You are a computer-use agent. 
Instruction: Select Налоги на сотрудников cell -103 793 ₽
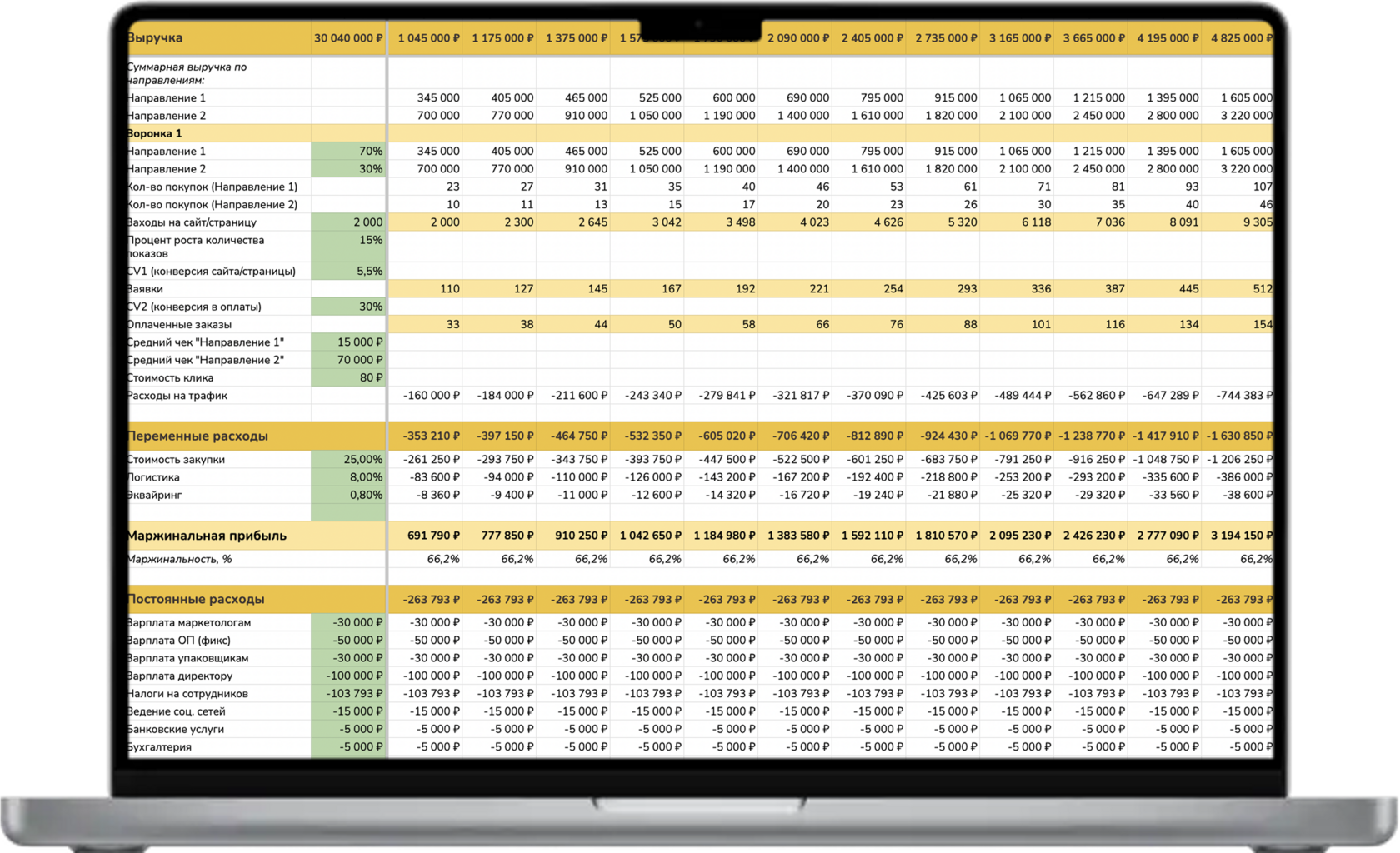click(348, 694)
